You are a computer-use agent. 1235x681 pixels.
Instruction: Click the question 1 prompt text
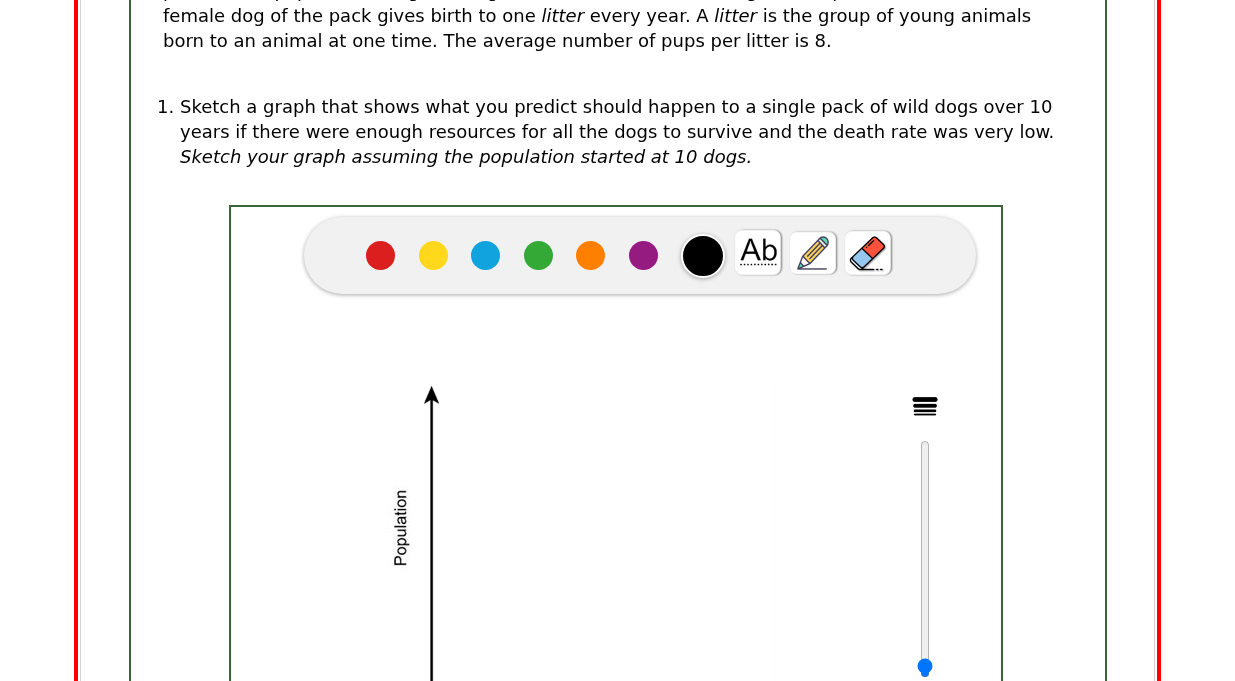coord(616,119)
